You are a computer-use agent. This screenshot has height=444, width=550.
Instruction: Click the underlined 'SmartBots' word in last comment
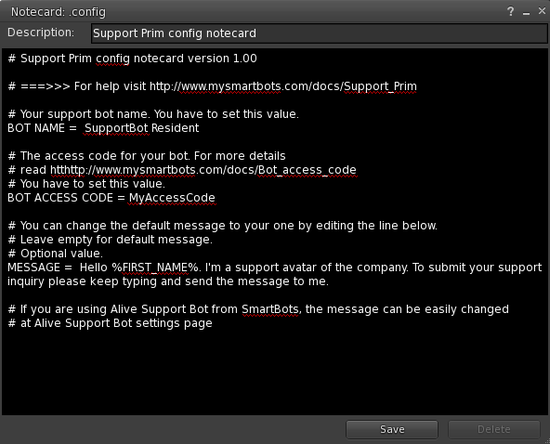(x=270, y=309)
